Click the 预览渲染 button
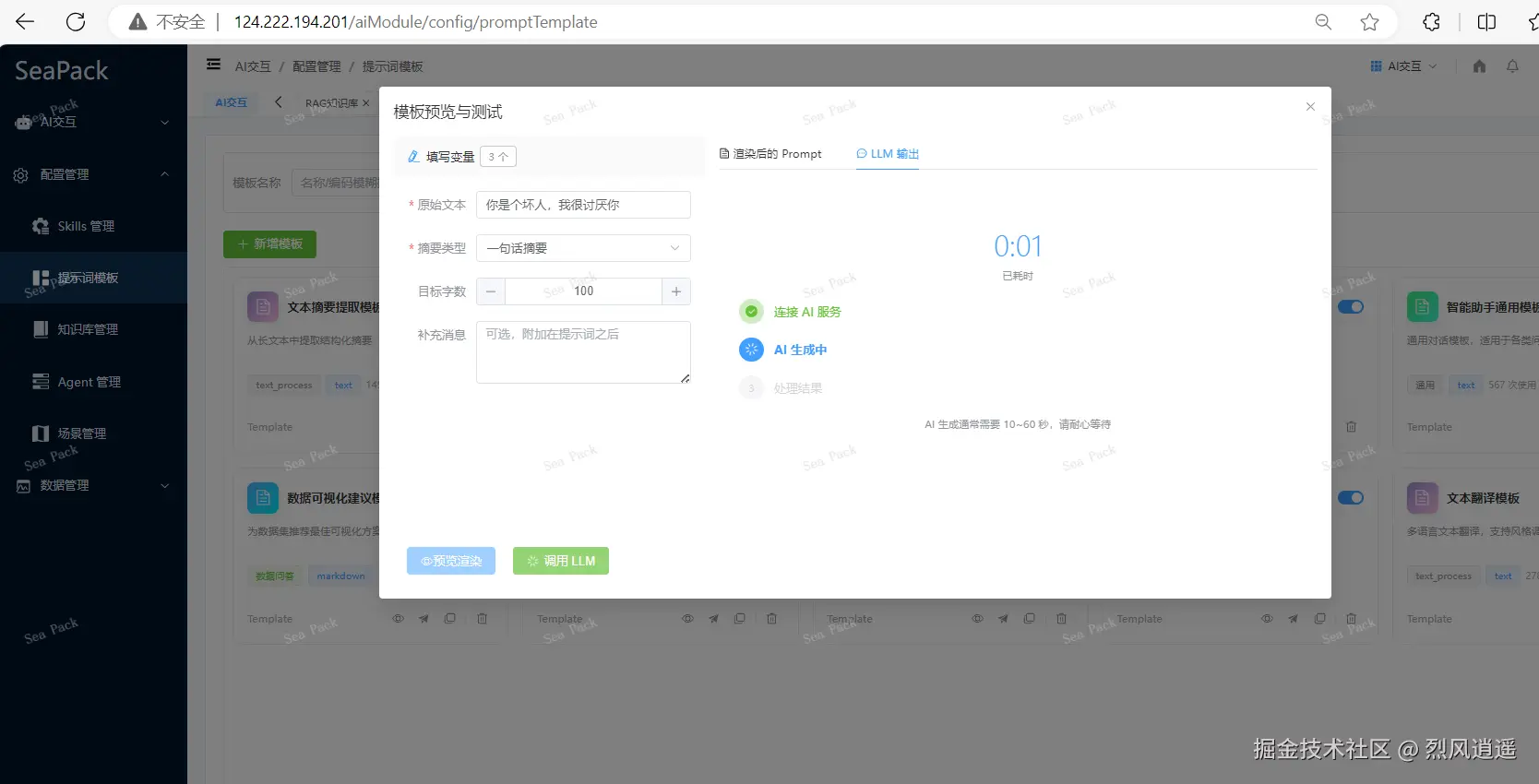The height and width of the screenshot is (784, 1539). tap(451, 561)
